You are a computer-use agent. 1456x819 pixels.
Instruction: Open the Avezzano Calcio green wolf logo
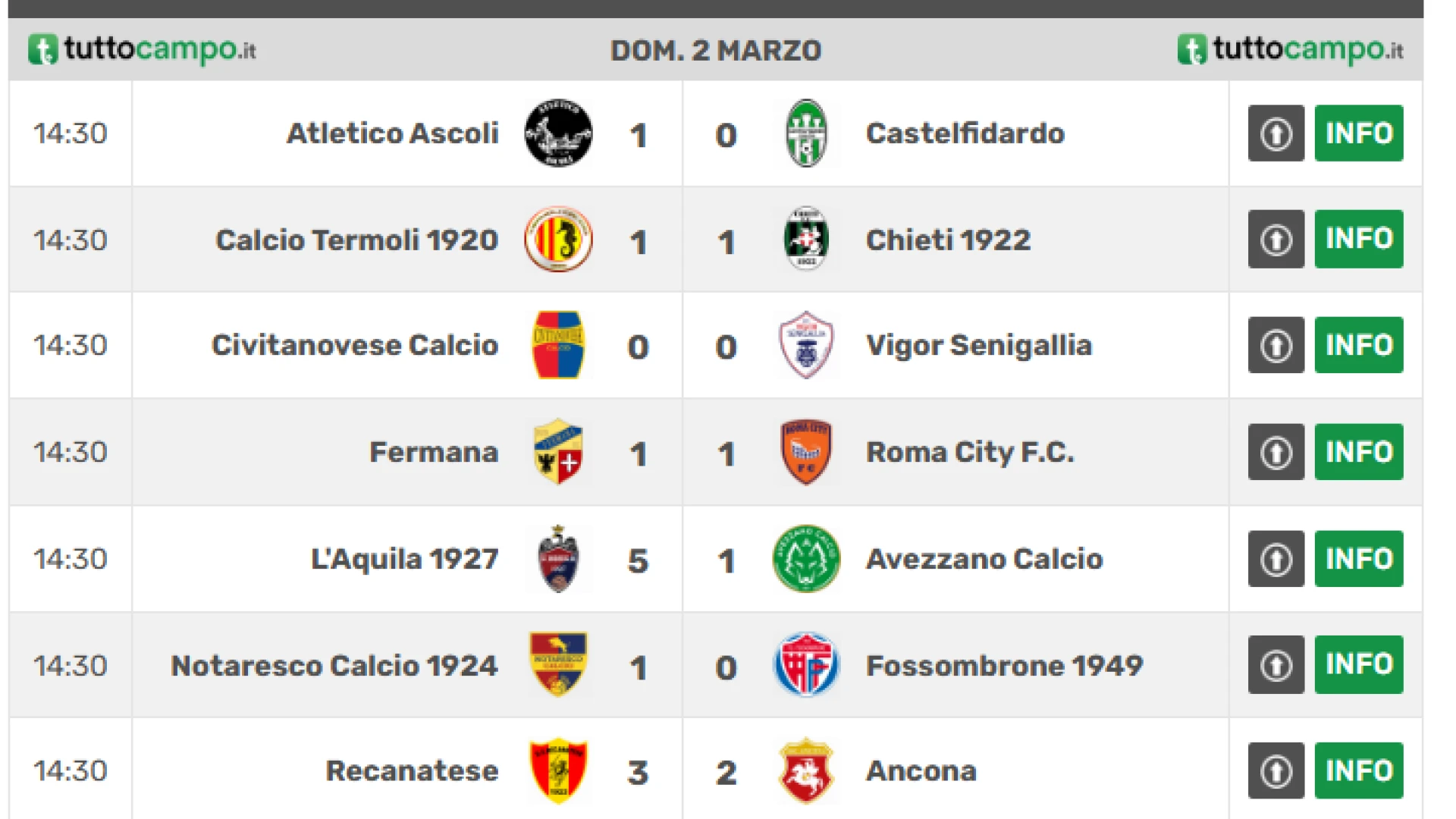click(x=806, y=559)
